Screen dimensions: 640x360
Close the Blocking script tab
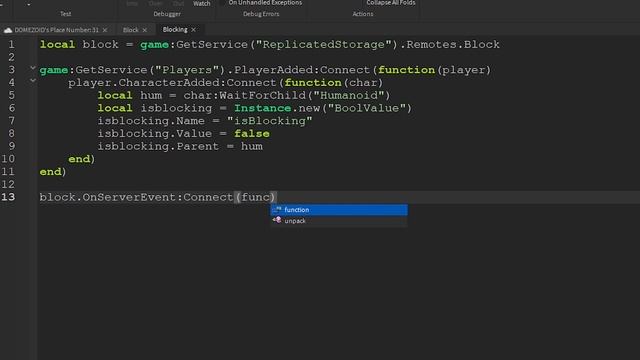(x=193, y=30)
